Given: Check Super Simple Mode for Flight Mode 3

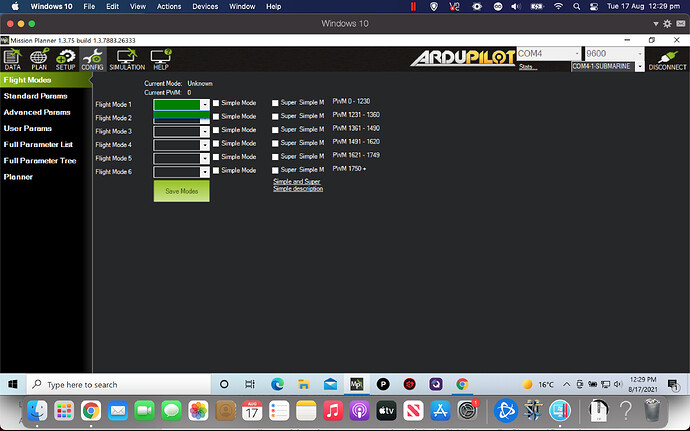Looking at the screenshot, I should 276,130.
